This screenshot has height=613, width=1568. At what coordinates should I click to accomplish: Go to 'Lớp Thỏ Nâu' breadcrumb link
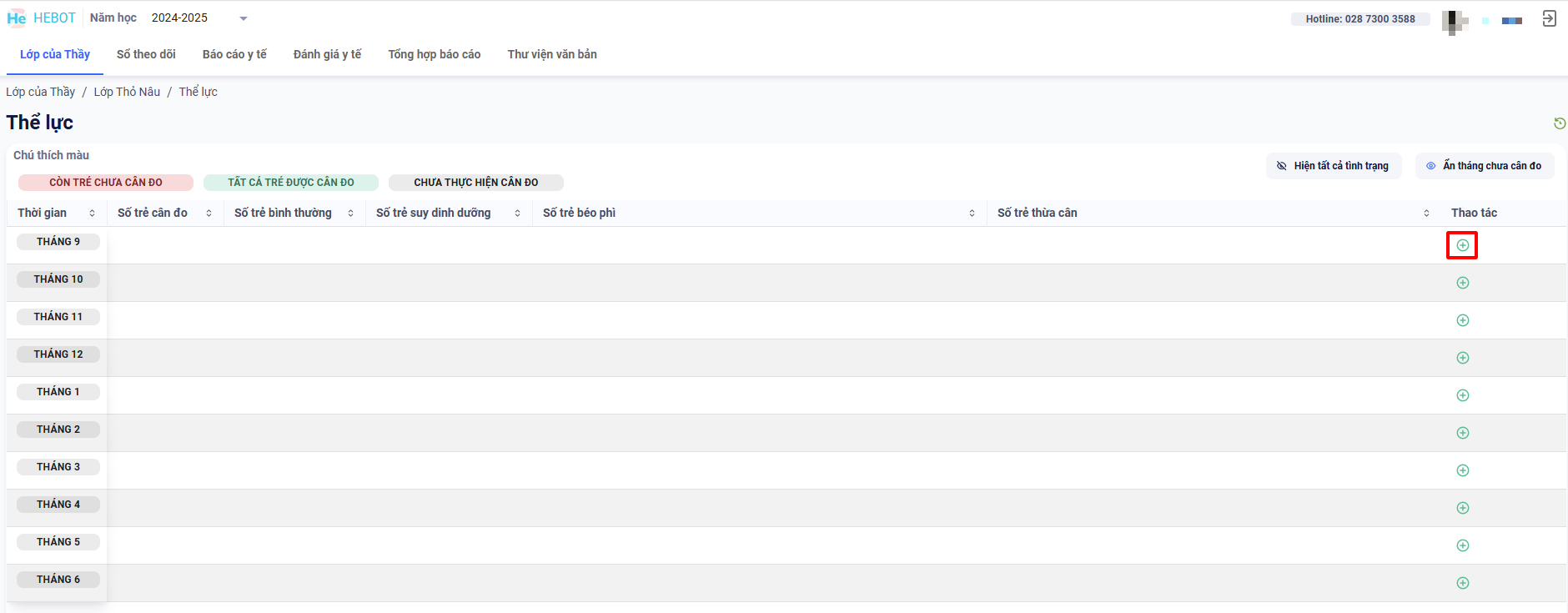point(127,92)
